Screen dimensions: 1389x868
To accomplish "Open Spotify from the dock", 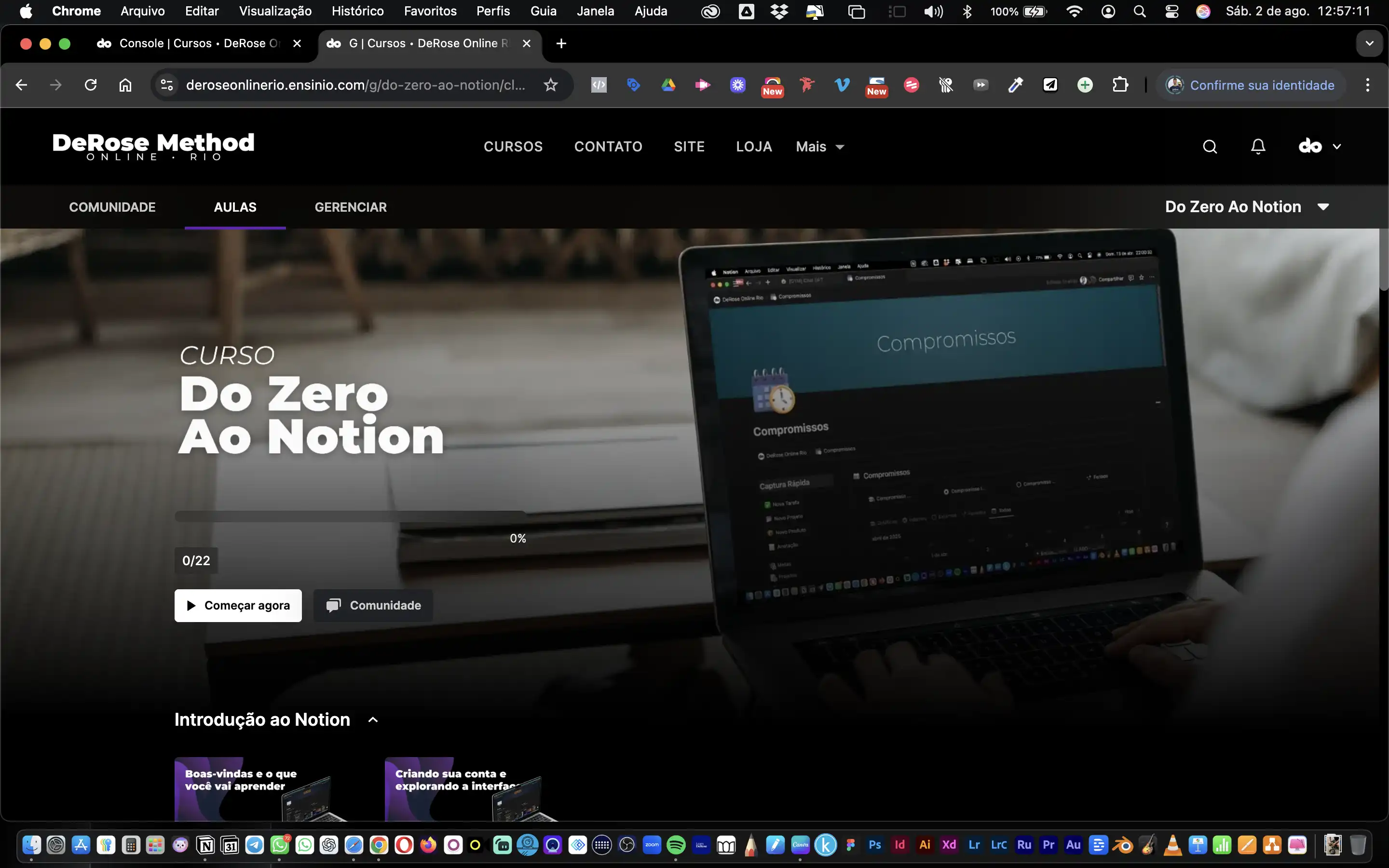I will (x=676, y=845).
